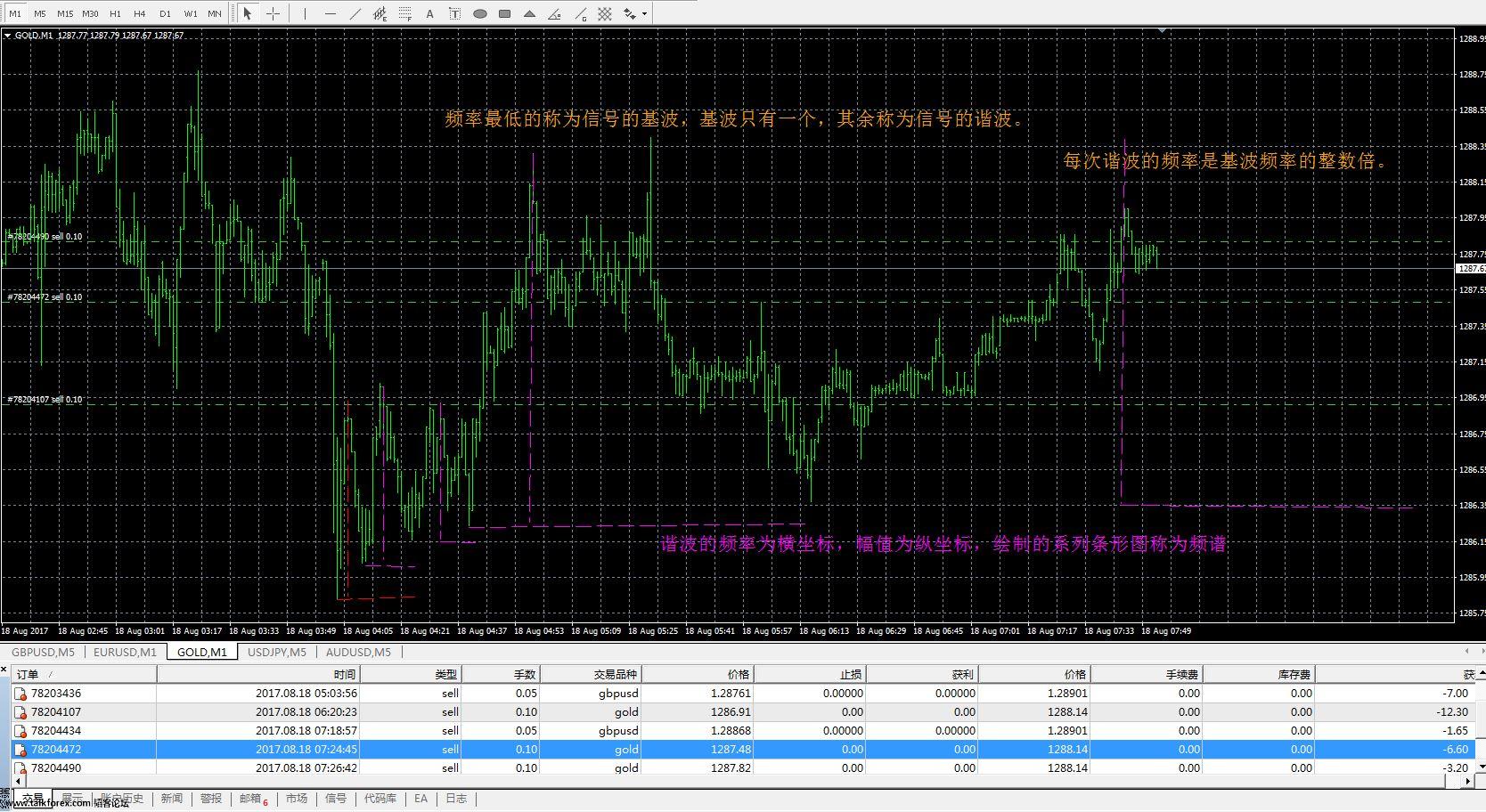1486x812 pixels.
Task: Select the triangle shape tool
Action: coord(530,13)
